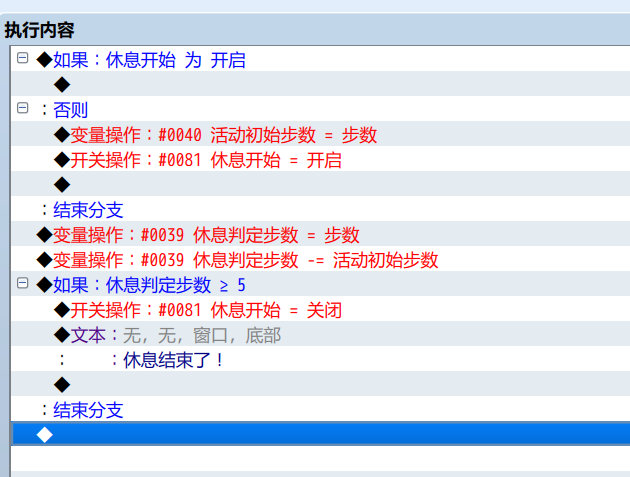Image resolution: width=630 pixels, height=477 pixels.
Task: Select 变量操作：#0039 休息判定步数 -= 活动初始步数
Action: 320,259
